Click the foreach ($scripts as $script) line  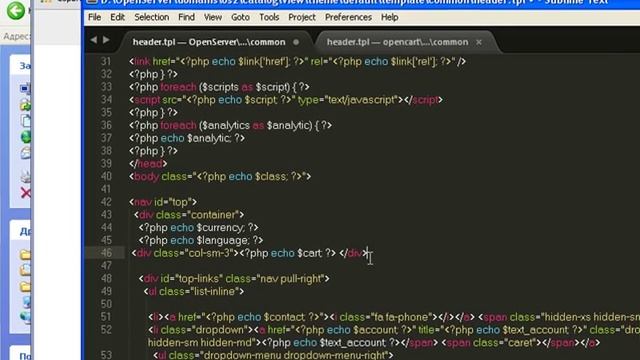(x=219, y=87)
